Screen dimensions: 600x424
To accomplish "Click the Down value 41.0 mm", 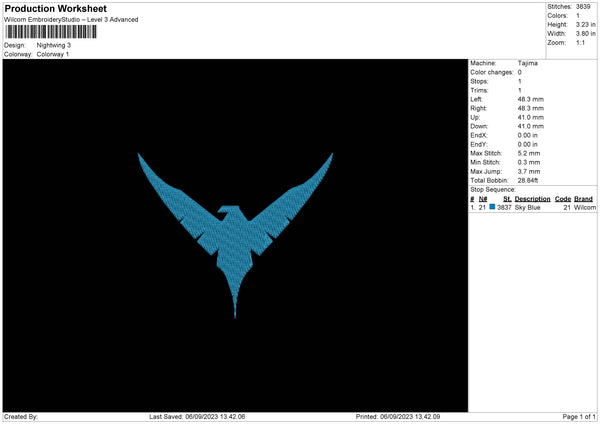I will 530,126.
